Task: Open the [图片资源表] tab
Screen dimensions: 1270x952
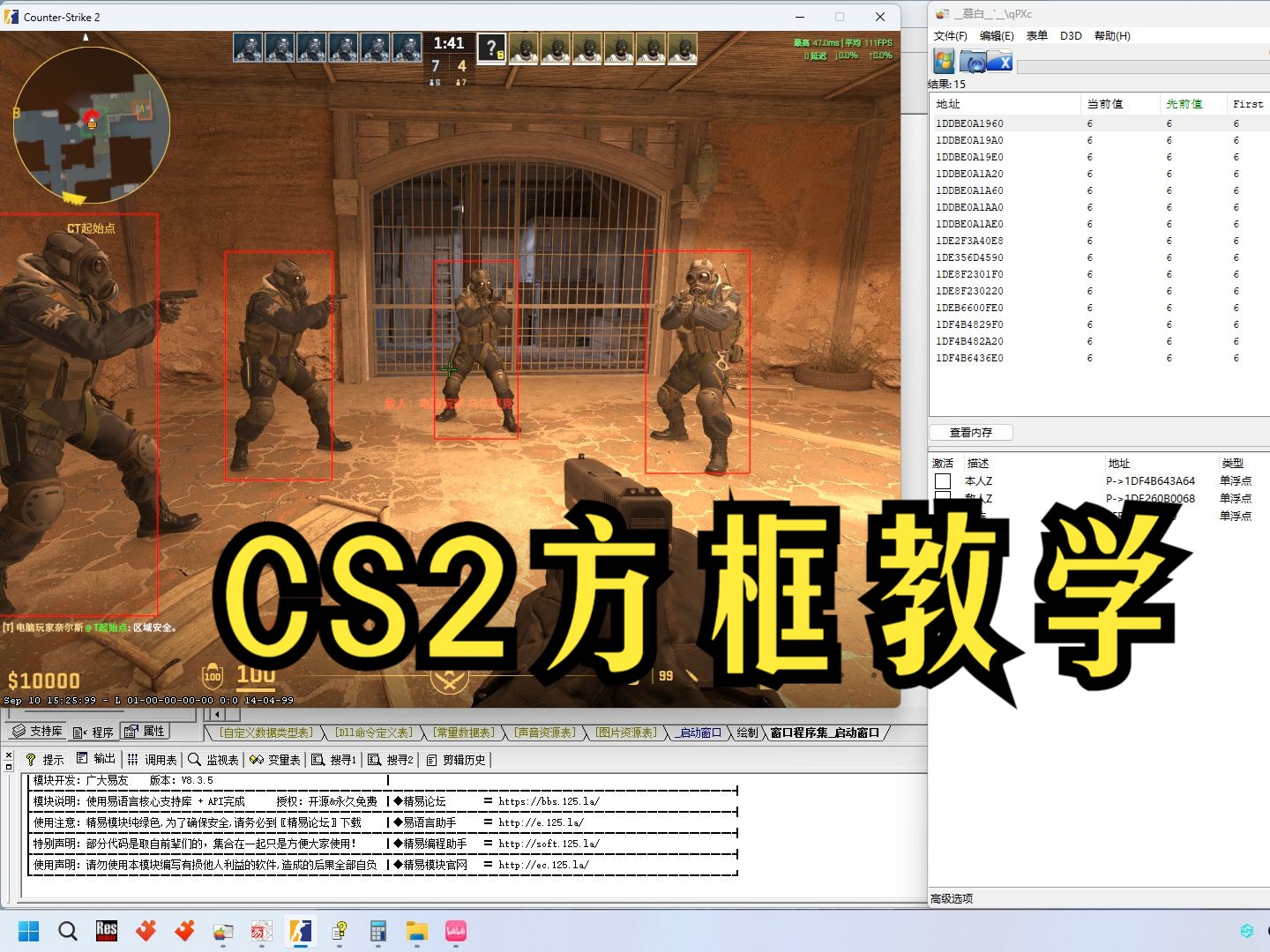Action: 626,733
